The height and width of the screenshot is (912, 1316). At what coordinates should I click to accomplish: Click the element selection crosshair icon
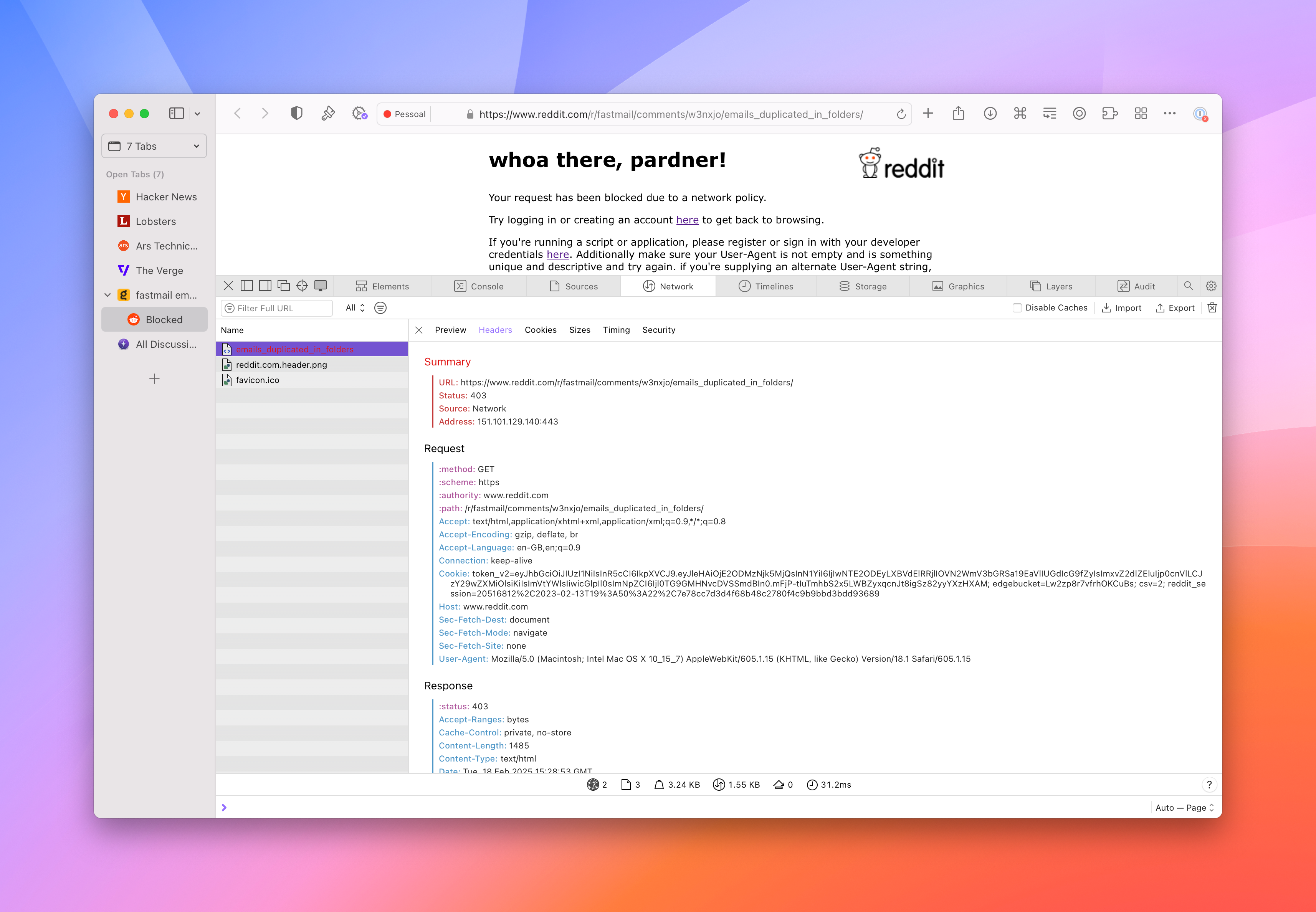click(302, 286)
